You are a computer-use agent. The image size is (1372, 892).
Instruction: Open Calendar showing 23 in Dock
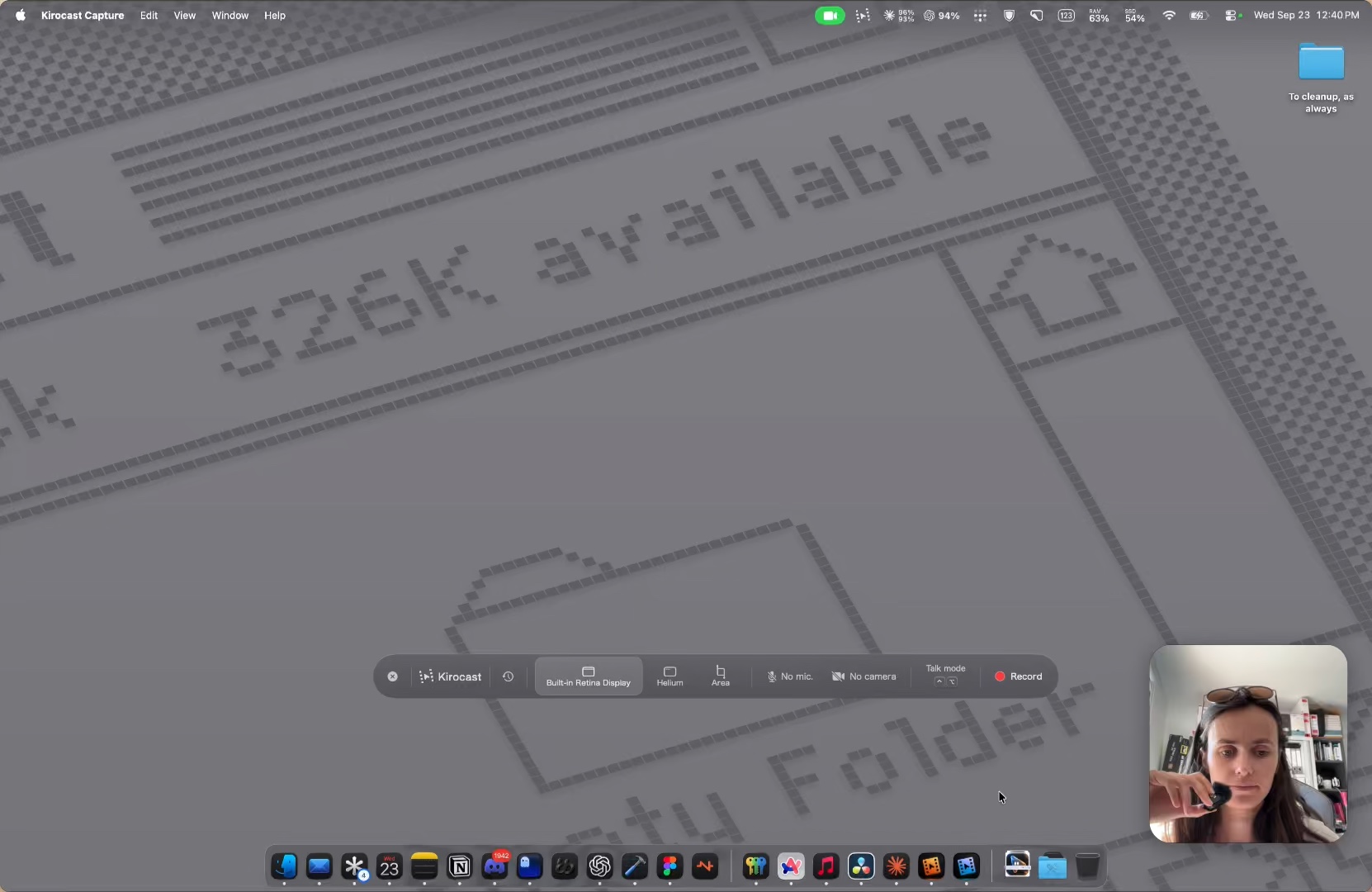[389, 866]
